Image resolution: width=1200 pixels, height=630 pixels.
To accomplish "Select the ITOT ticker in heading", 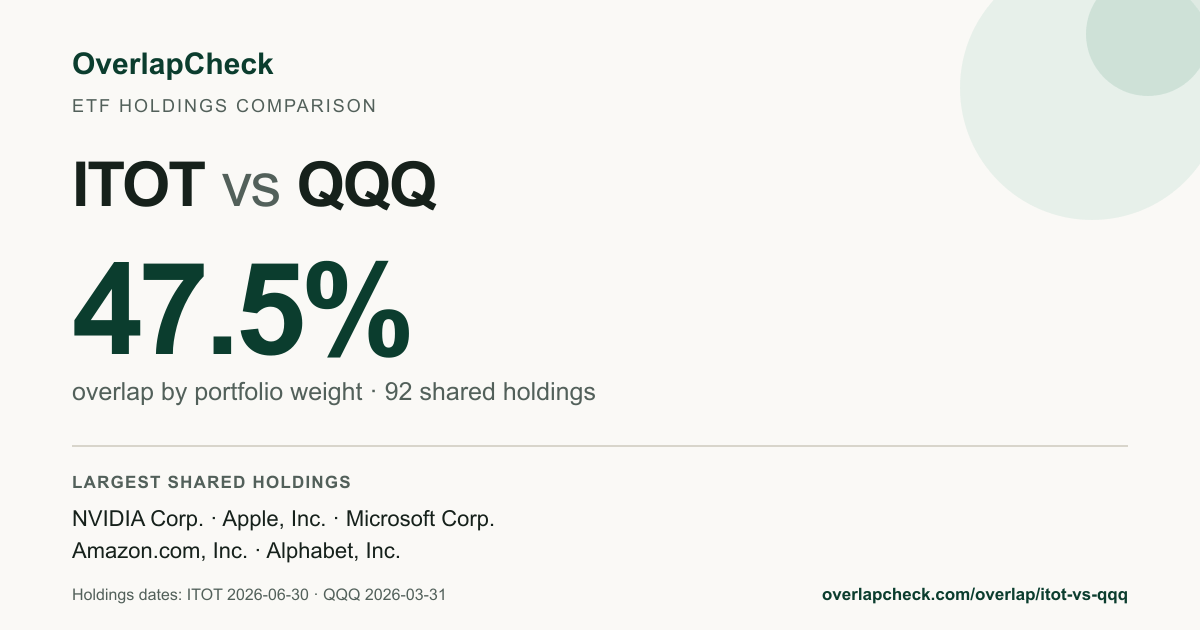I will pos(139,185).
